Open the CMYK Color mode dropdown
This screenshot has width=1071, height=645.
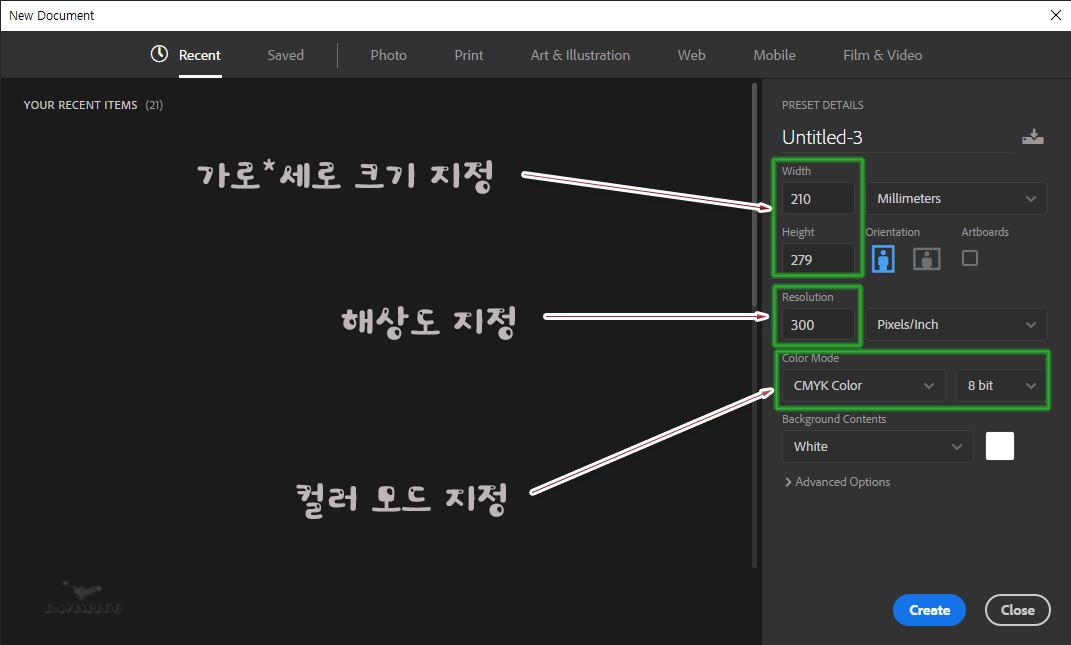click(863, 385)
